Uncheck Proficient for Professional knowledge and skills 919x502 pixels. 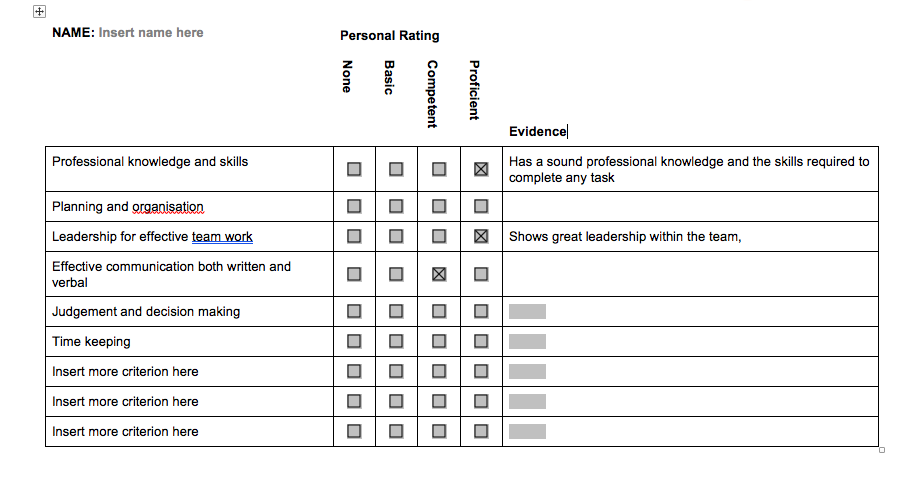(481, 169)
